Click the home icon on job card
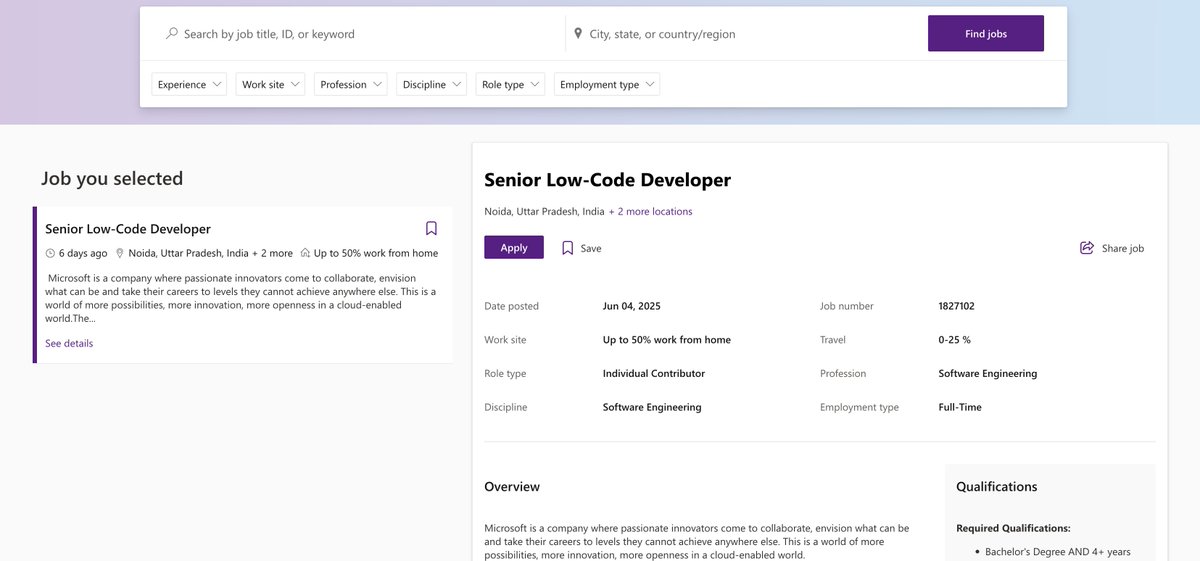The image size is (1200, 561). 305,253
